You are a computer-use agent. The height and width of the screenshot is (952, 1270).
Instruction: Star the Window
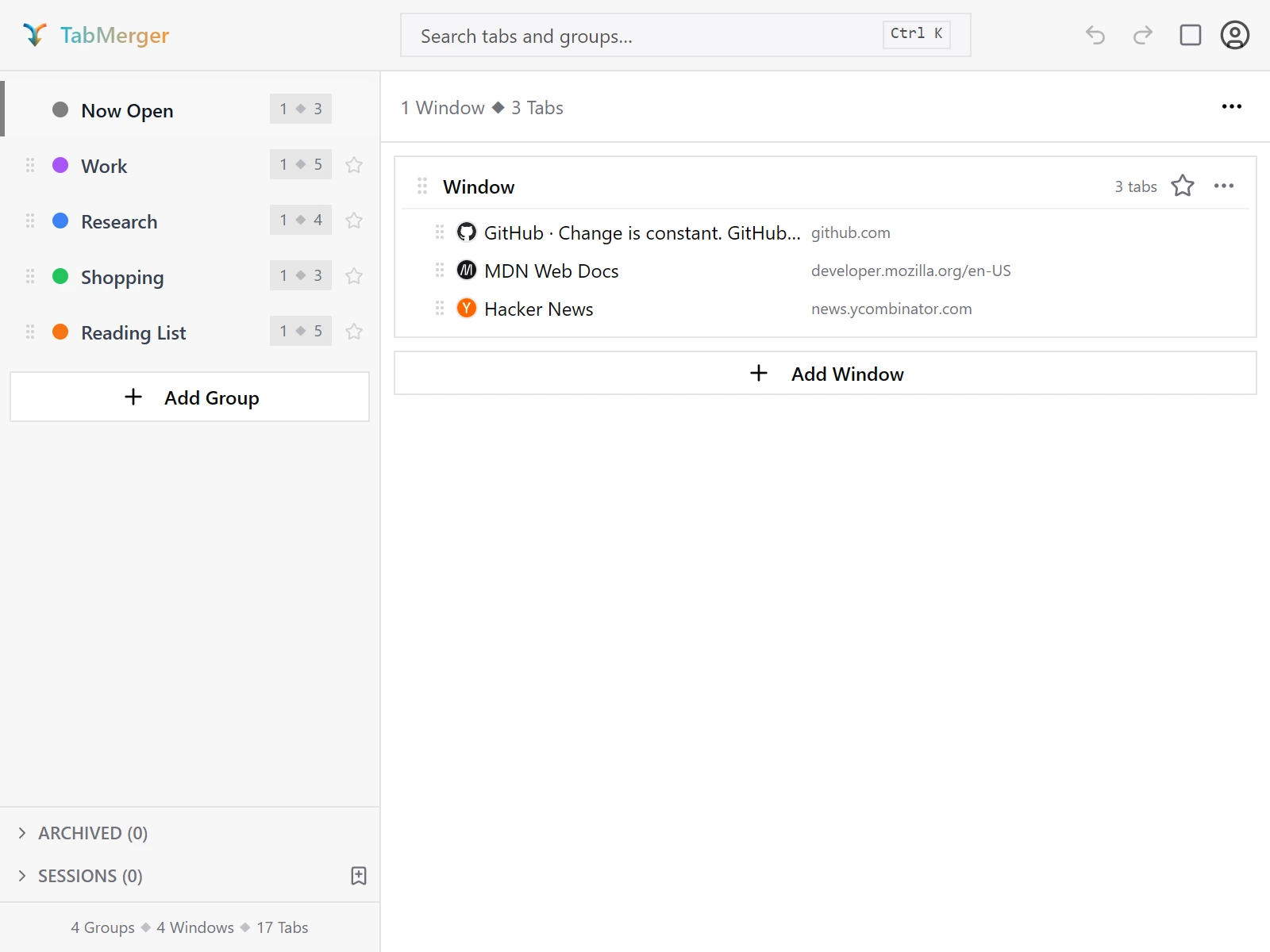coord(1183,186)
